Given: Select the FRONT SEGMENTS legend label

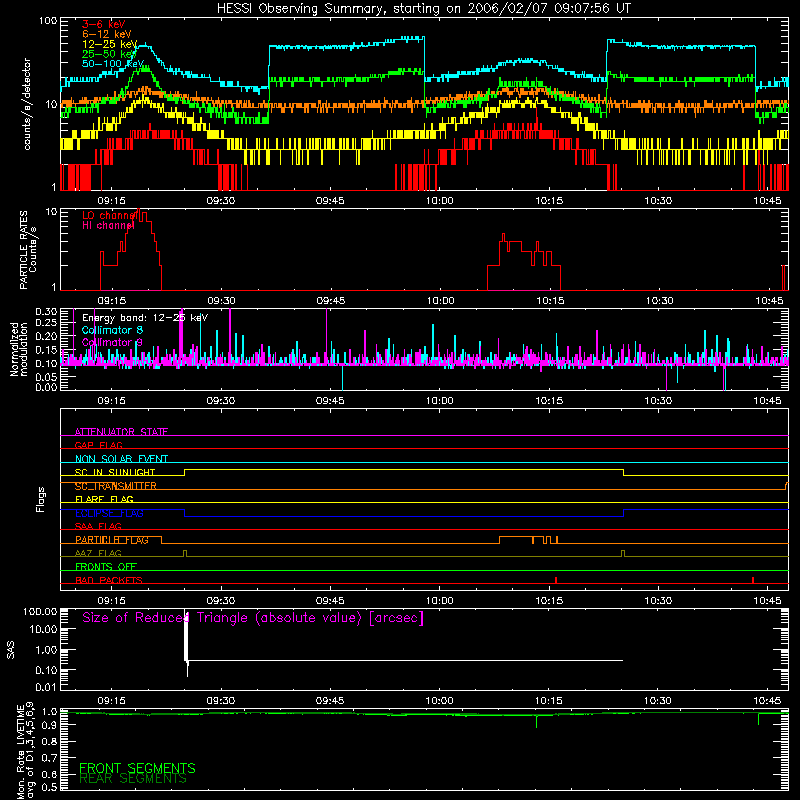Looking at the screenshot, I should click(137, 768).
